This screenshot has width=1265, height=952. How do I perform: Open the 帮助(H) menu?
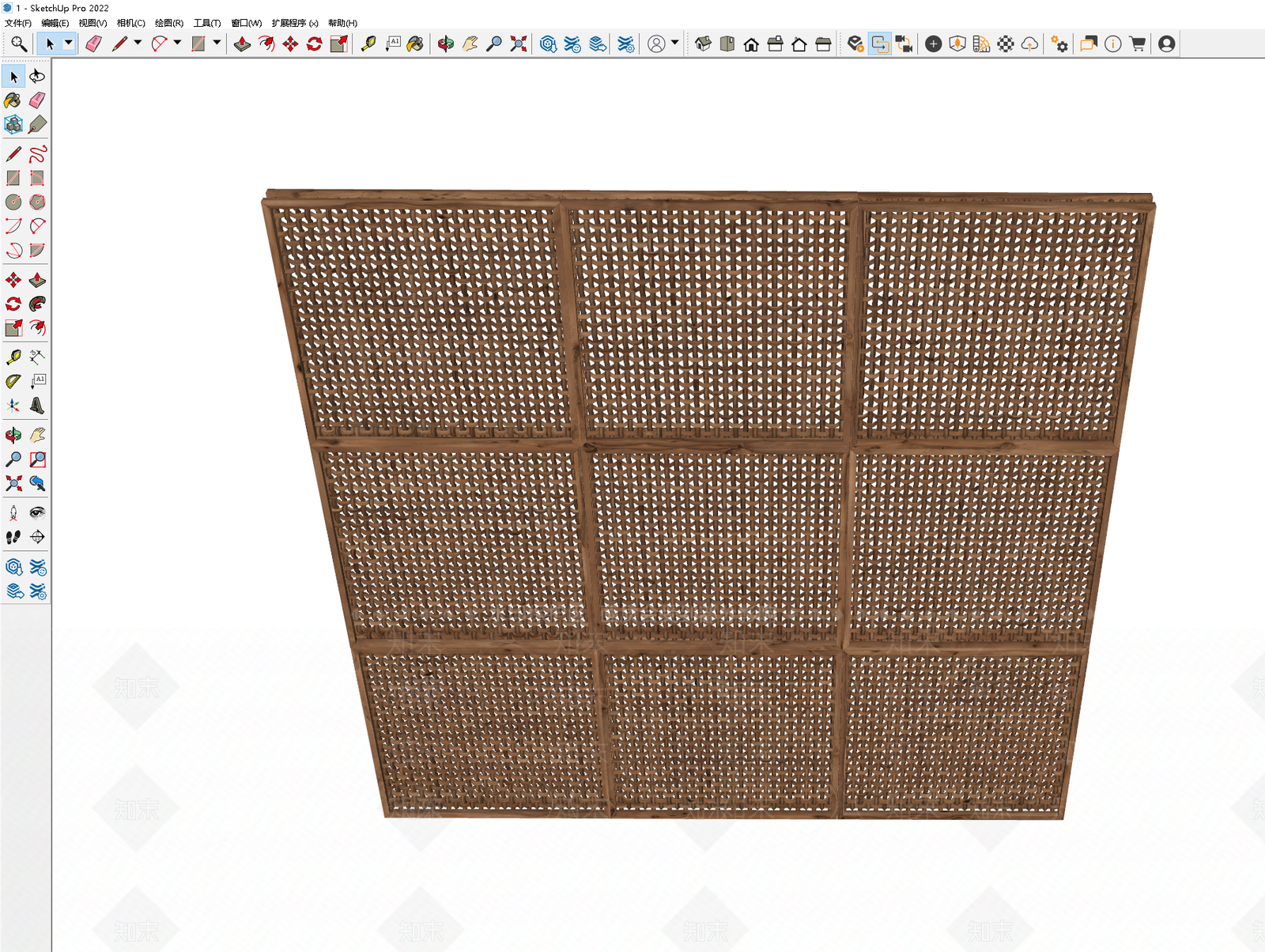342,23
